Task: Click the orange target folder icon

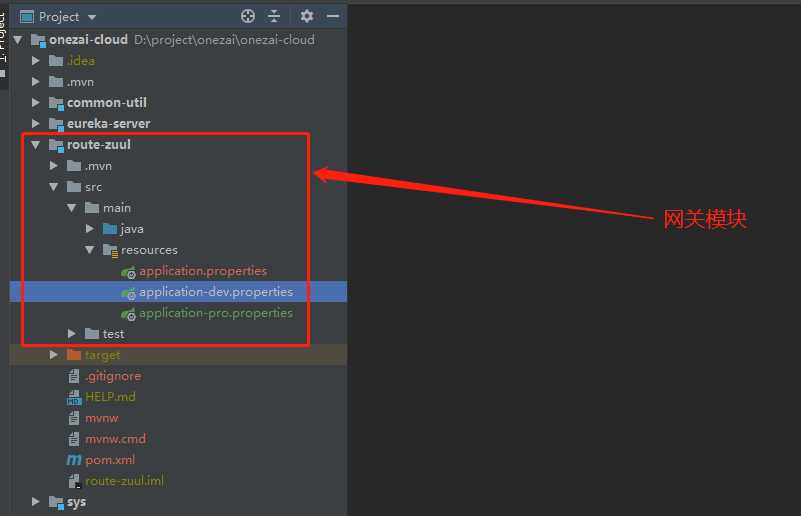Action: point(74,355)
